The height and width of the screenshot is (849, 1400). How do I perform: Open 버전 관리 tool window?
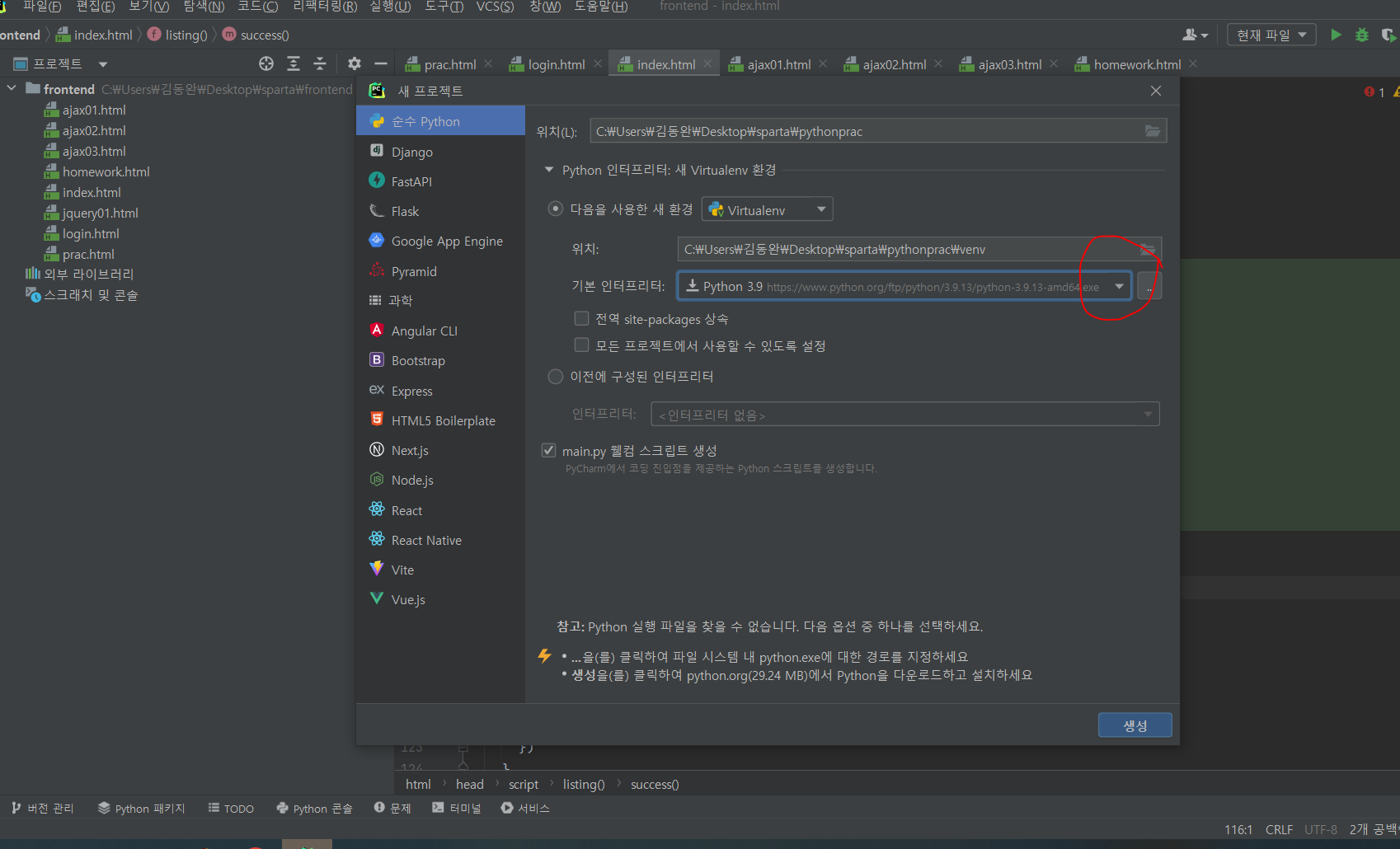[43, 808]
